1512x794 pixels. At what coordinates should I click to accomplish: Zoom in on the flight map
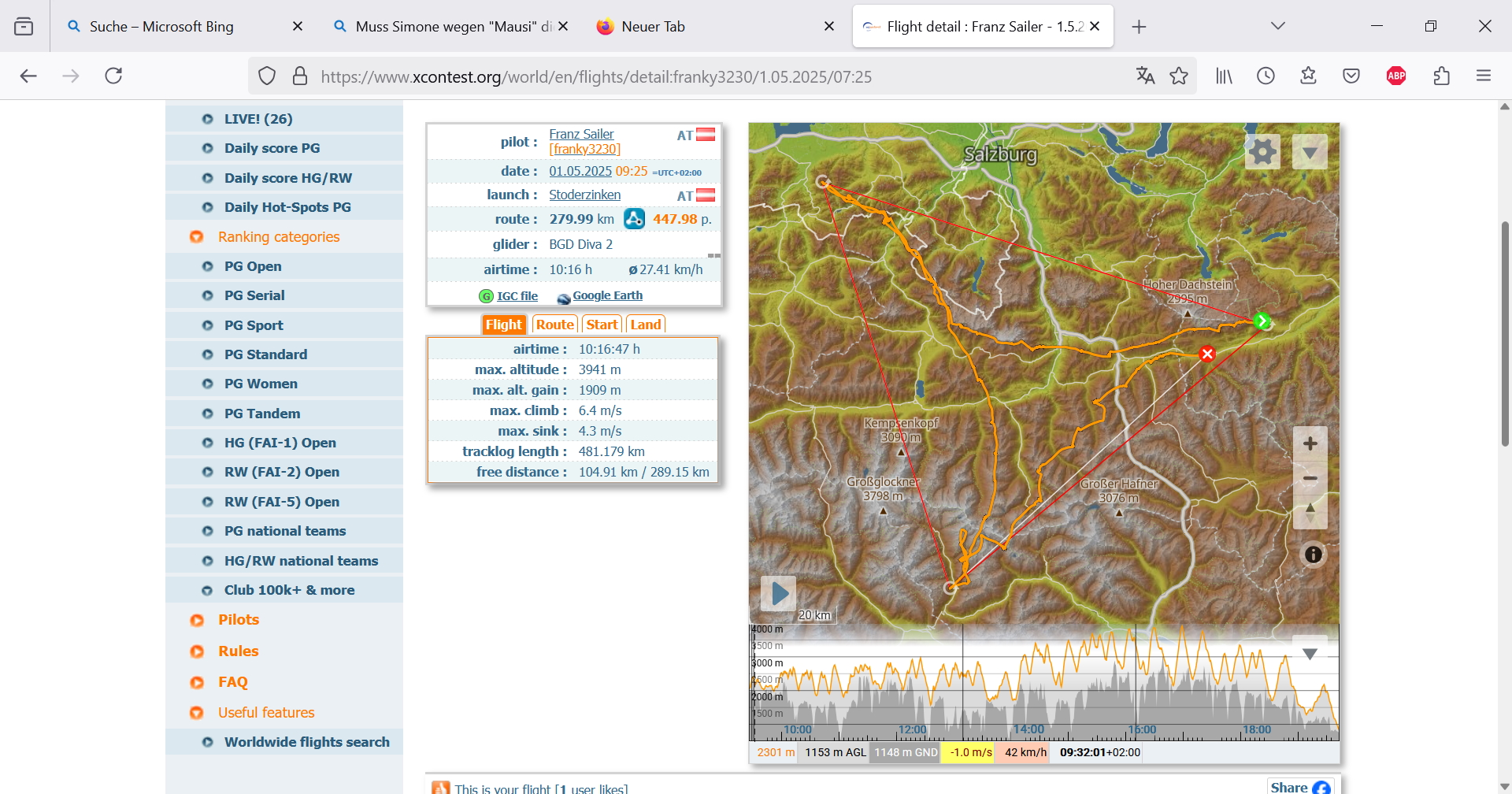[1310, 443]
